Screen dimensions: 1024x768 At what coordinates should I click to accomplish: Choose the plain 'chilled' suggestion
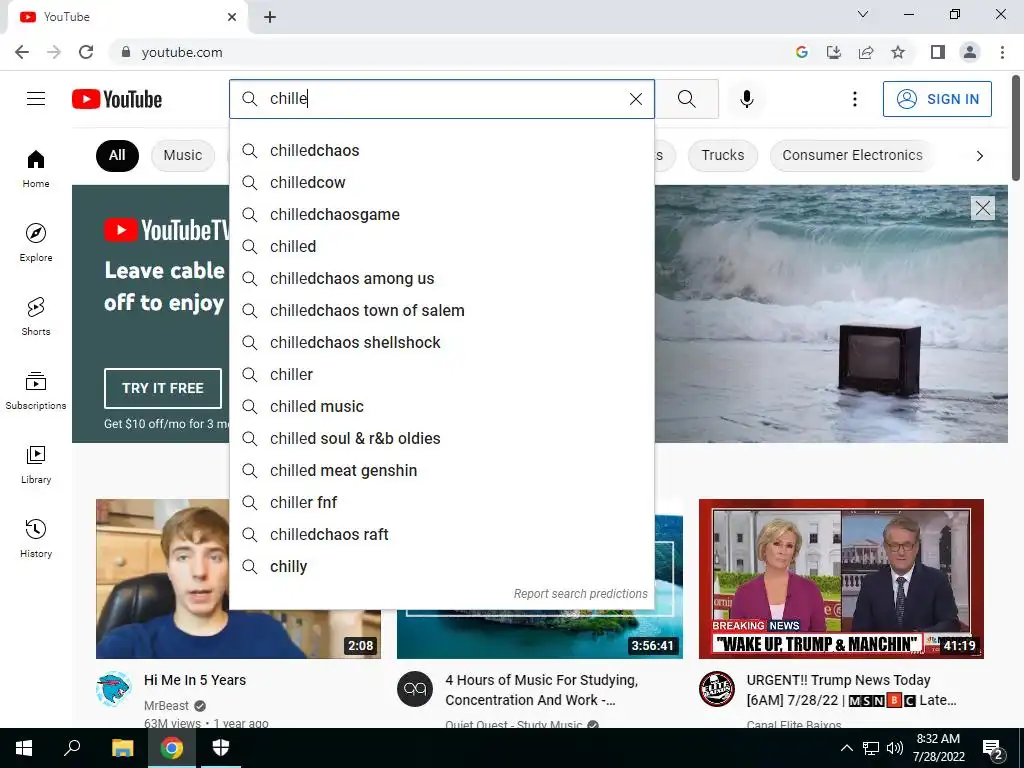441,246
